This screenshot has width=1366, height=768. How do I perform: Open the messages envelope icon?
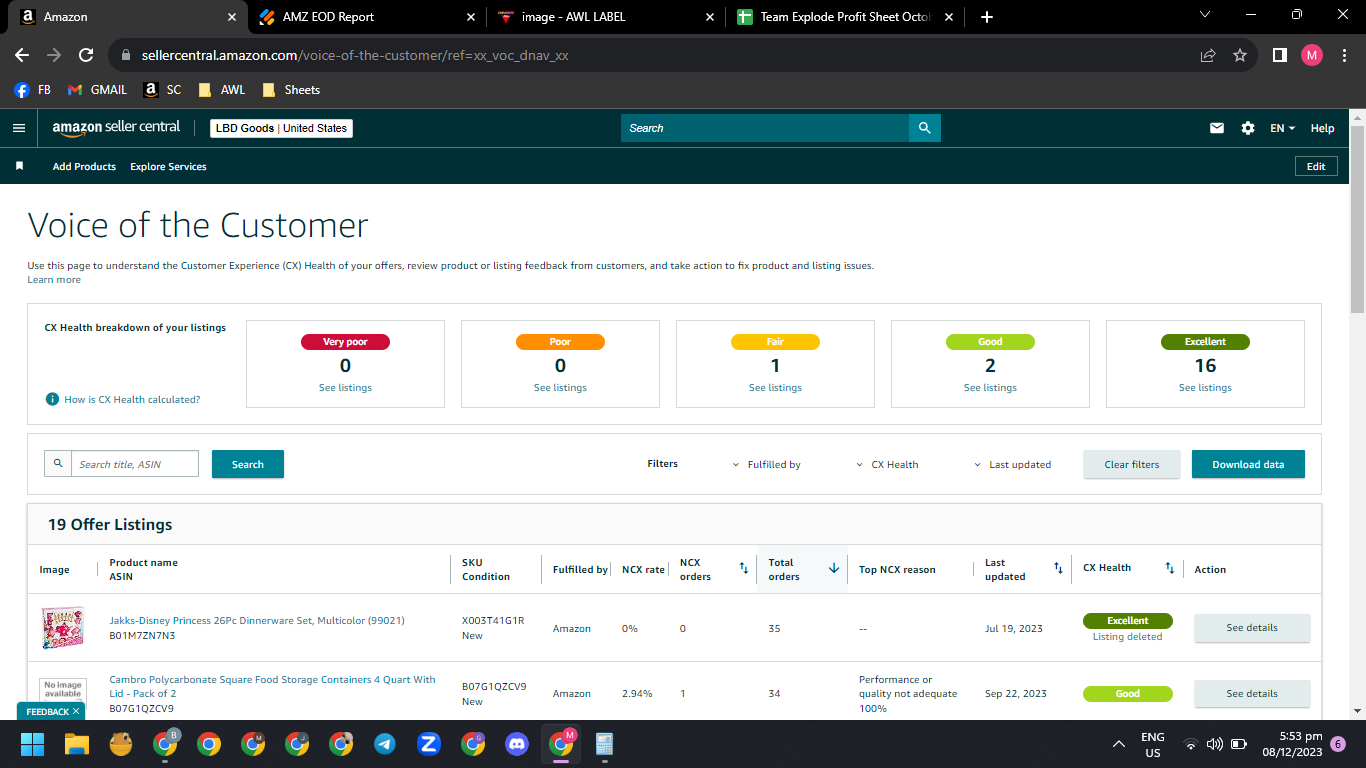[1217, 128]
